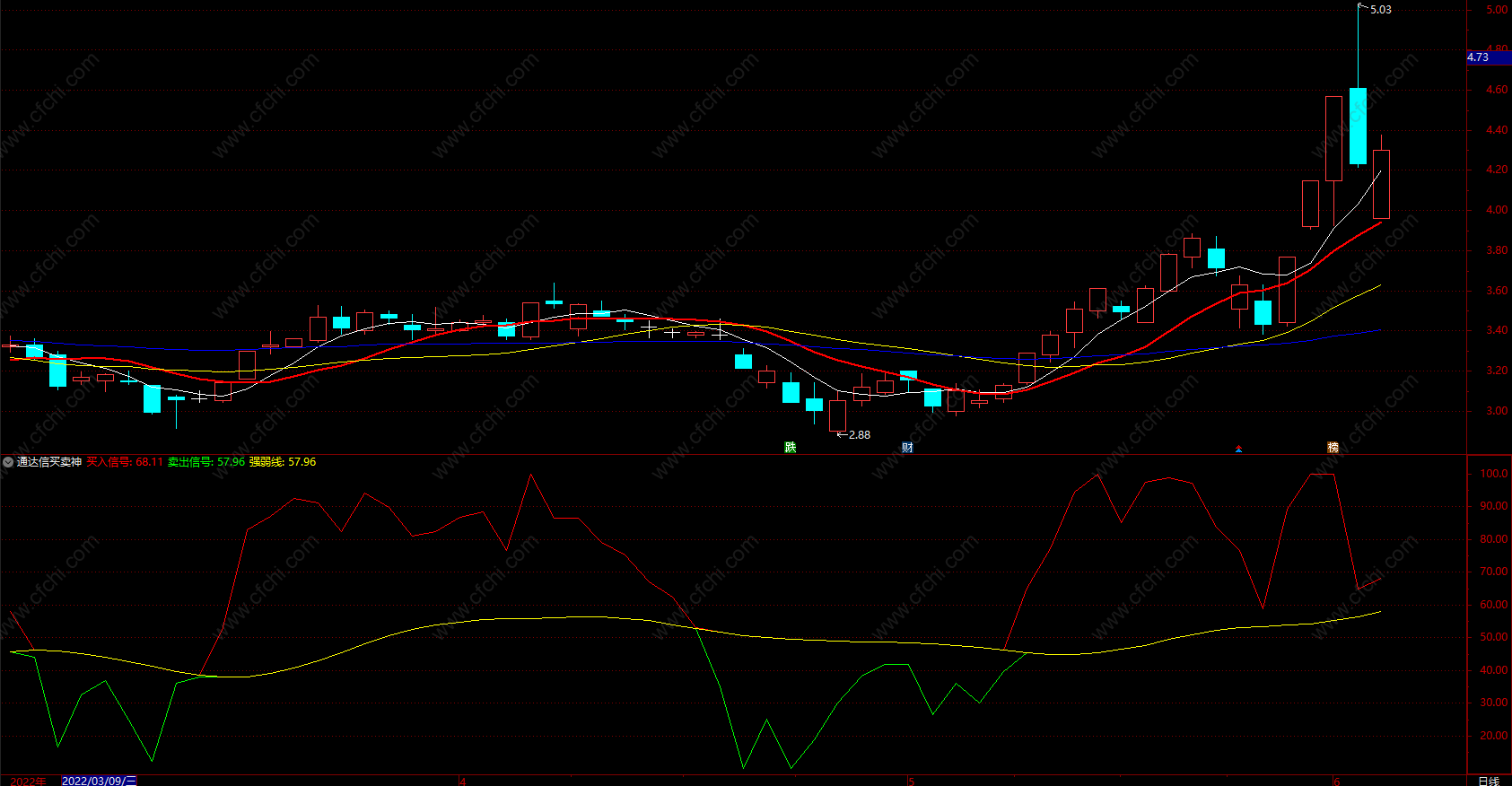Select the 通达信买卖神 indicator name

coord(49,462)
